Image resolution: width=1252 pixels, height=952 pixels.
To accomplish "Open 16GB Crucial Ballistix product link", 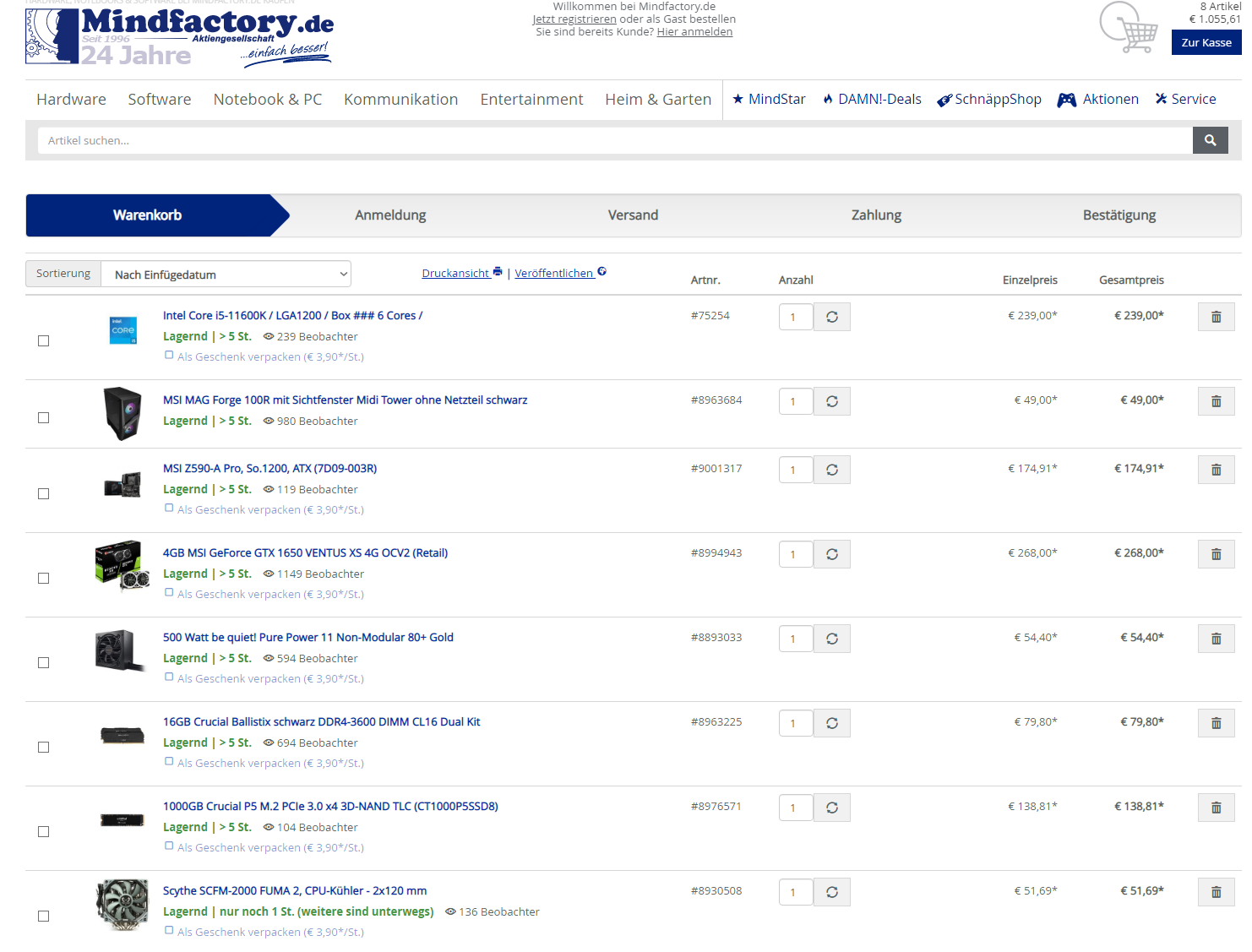I will (x=321, y=721).
